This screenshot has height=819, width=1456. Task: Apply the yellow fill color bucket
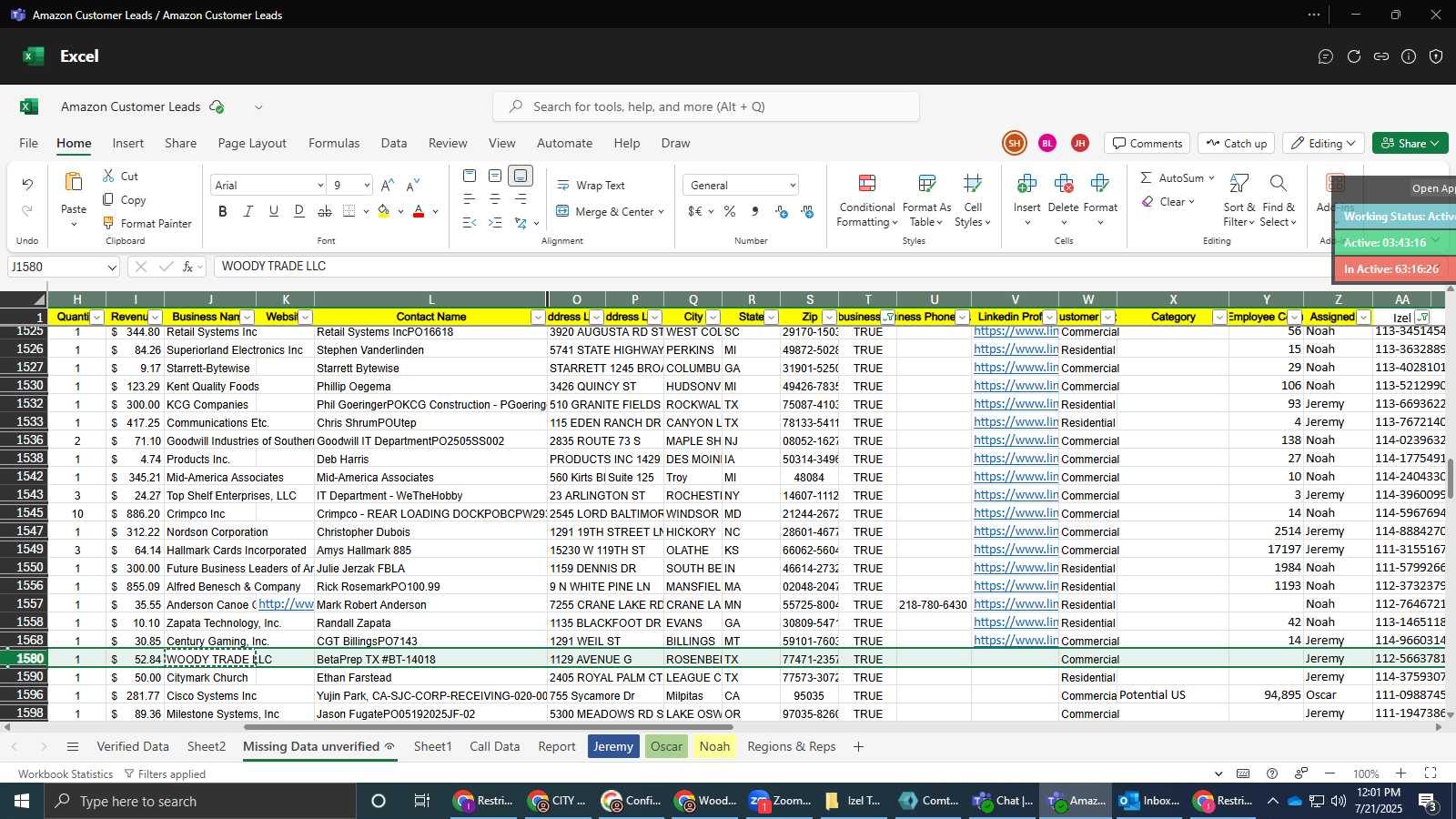[x=383, y=211]
